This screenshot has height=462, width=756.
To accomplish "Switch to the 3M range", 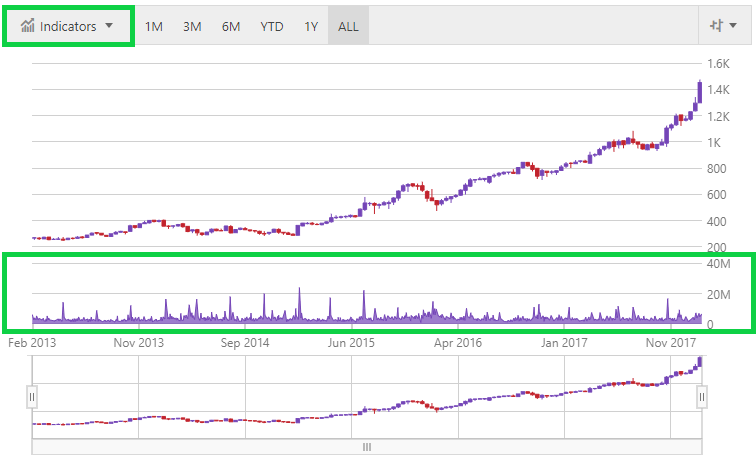I will [192, 26].
